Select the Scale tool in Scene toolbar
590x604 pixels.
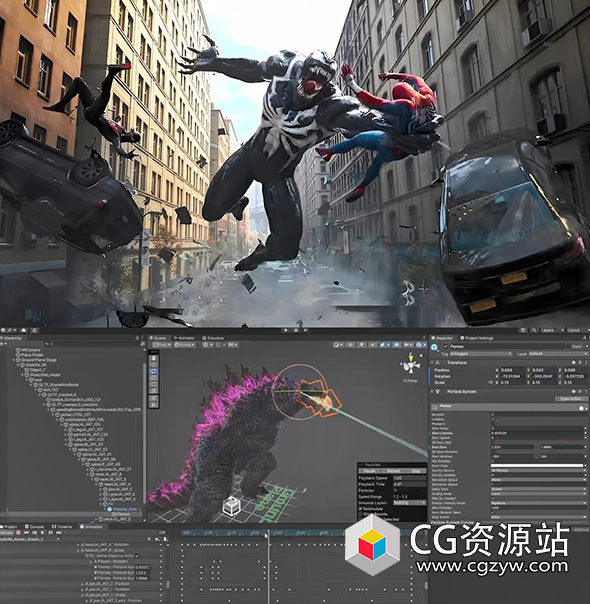click(153, 378)
